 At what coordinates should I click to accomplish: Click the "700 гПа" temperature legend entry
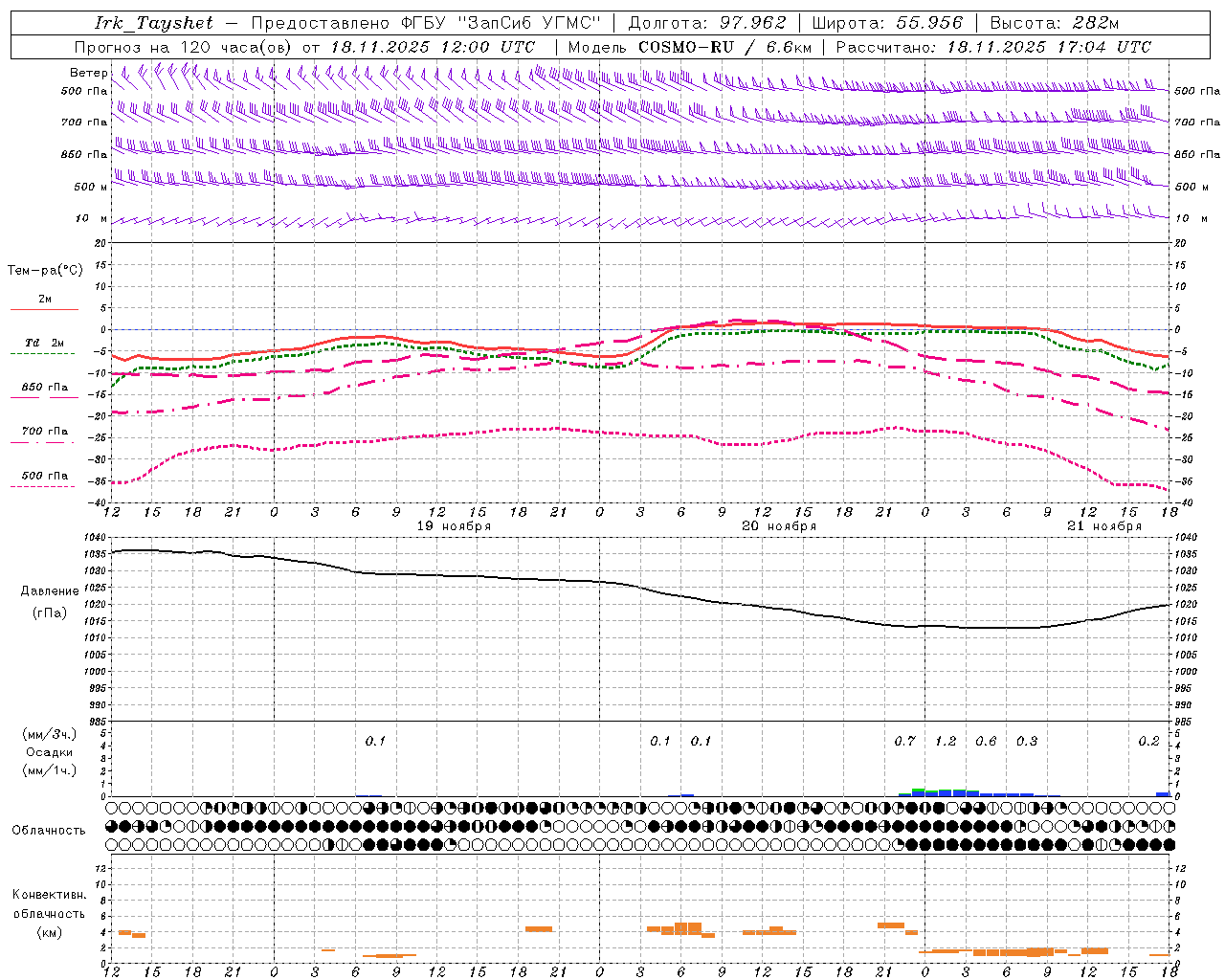[x=44, y=431]
